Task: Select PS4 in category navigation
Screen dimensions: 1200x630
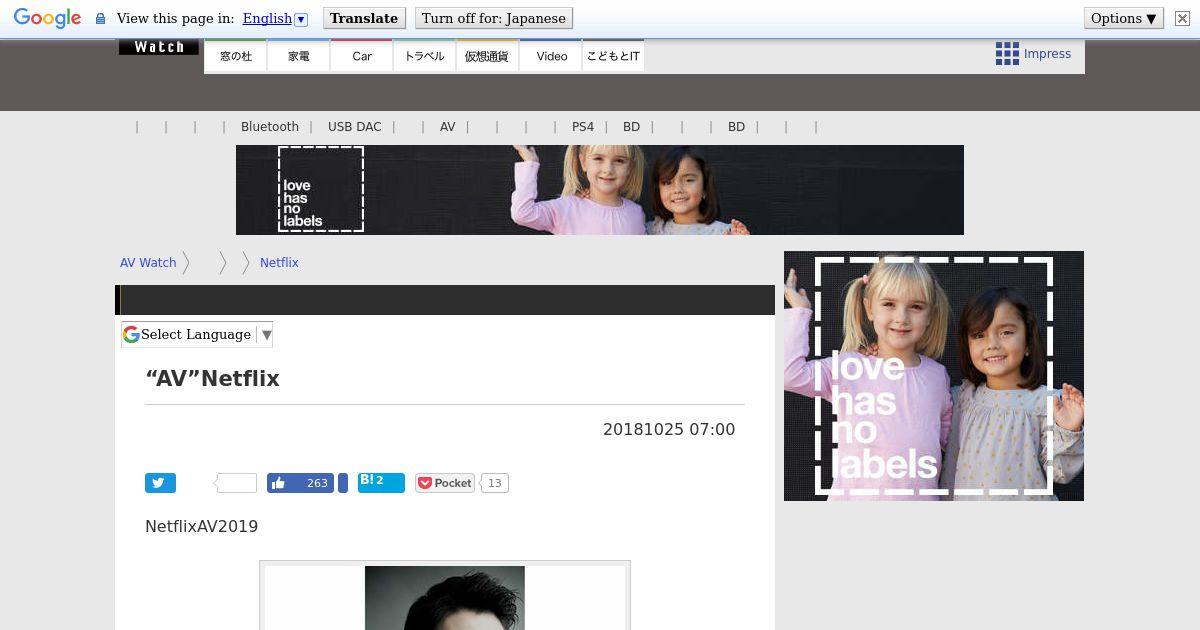Action: pos(583,127)
